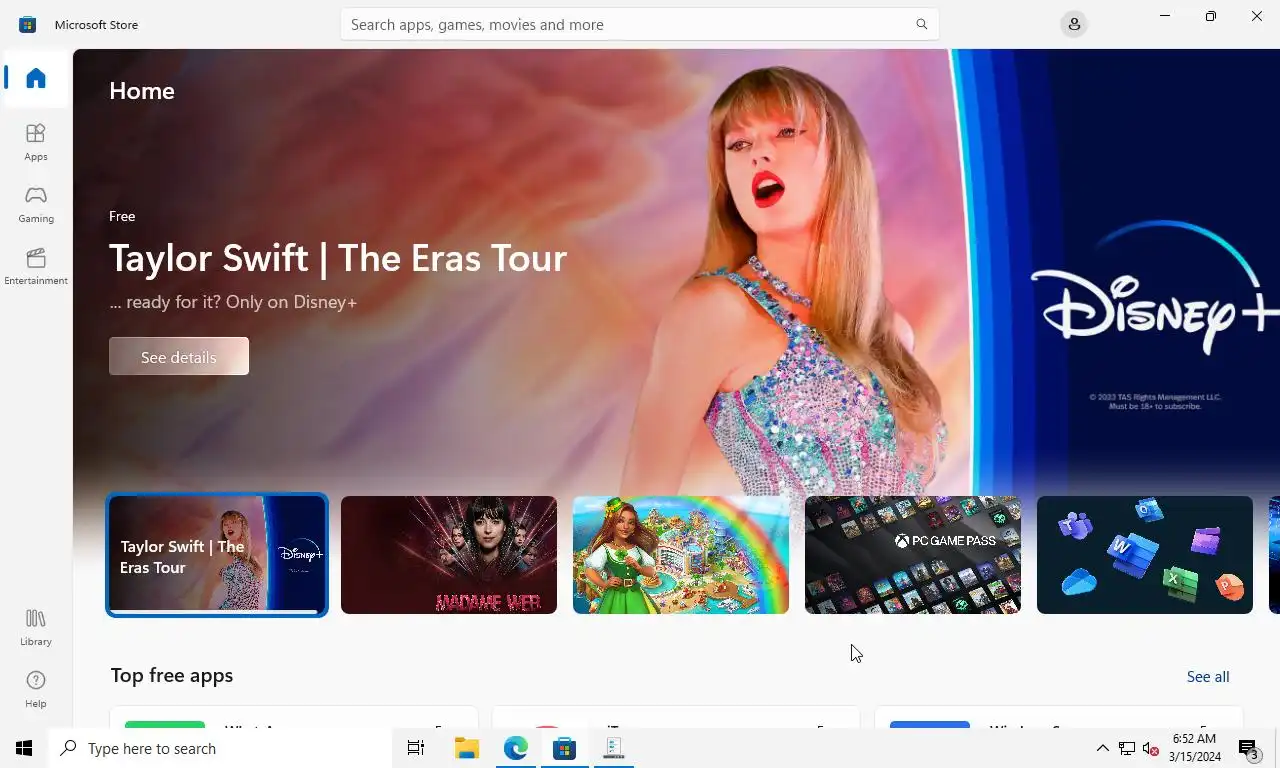This screenshot has height=768, width=1280.
Task: Open the document app icon on taskbar
Action: pyautogui.click(x=613, y=748)
